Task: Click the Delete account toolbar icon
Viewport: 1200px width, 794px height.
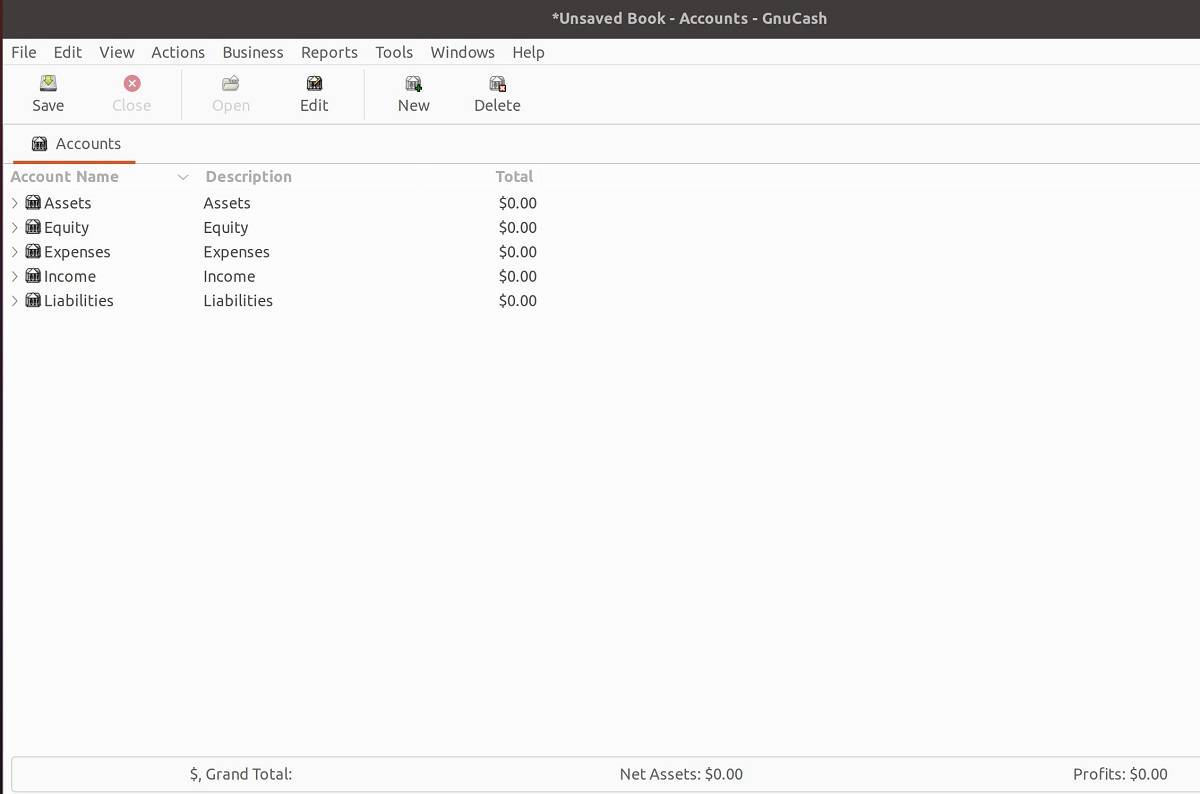Action: click(x=497, y=93)
